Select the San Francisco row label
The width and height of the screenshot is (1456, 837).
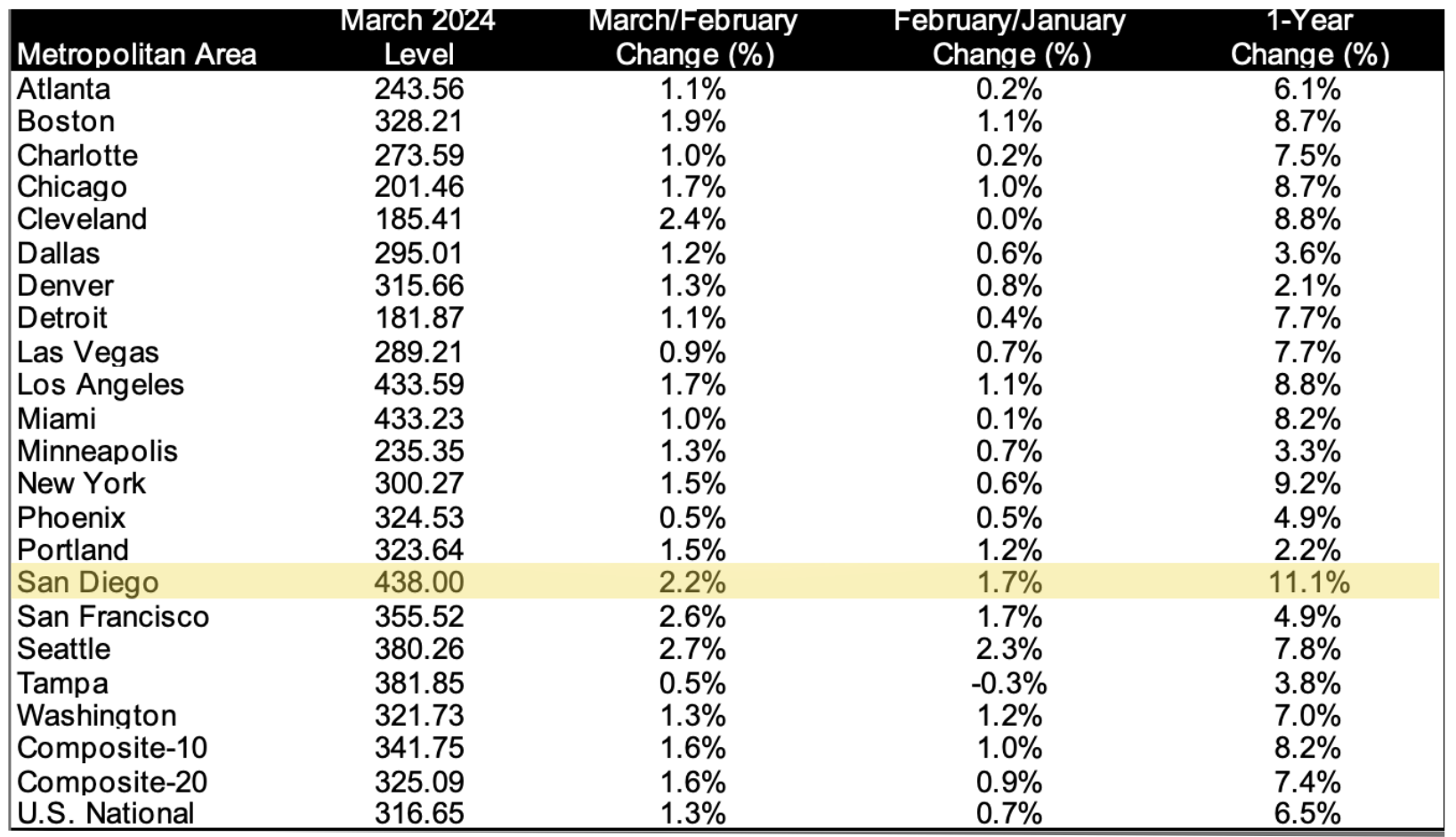click(113, 616)
